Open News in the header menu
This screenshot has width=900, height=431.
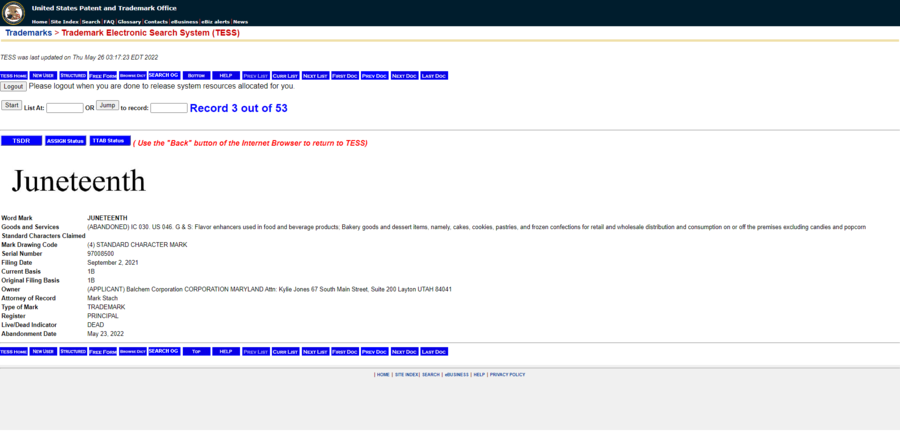pos(240,22)
